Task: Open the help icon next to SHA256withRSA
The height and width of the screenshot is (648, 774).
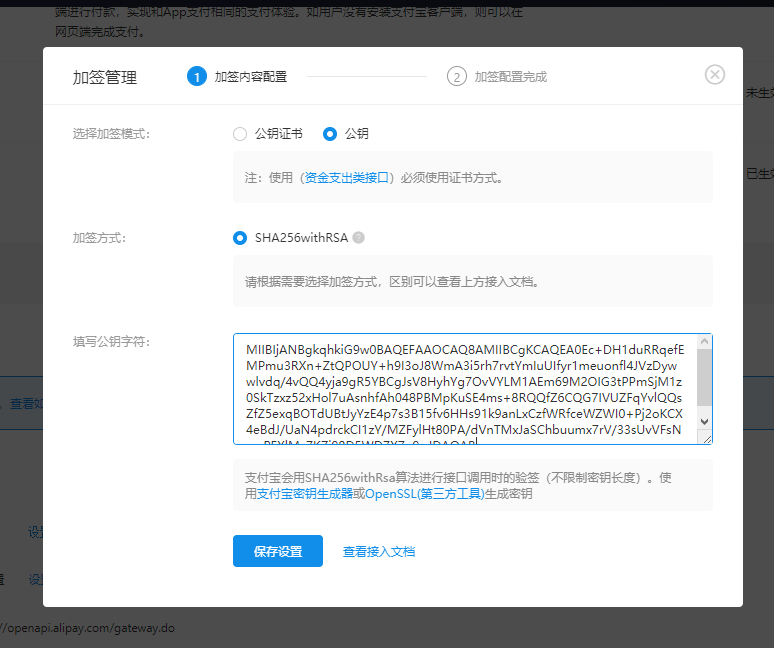Action: [359, 237]
